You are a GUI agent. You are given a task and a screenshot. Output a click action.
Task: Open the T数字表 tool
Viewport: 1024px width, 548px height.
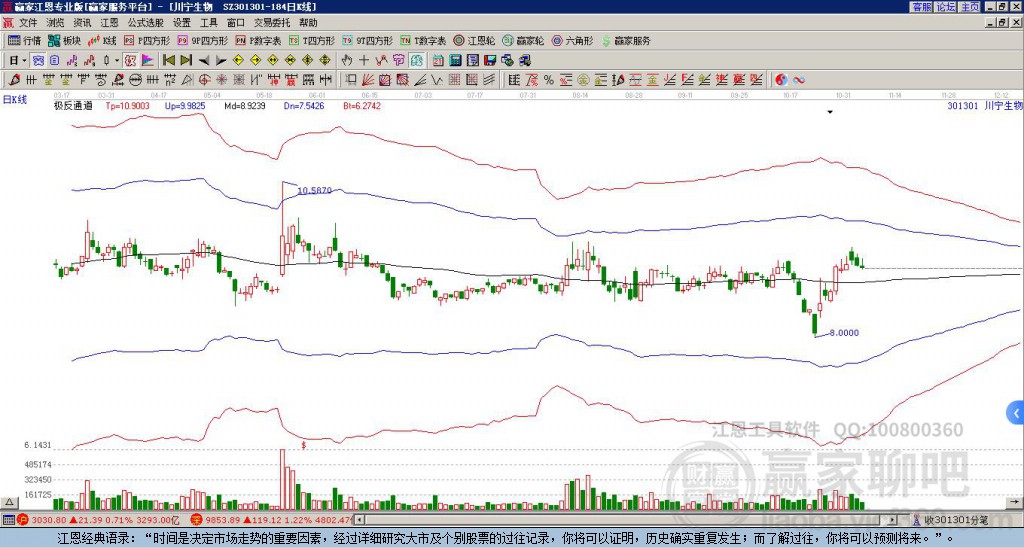423,40
